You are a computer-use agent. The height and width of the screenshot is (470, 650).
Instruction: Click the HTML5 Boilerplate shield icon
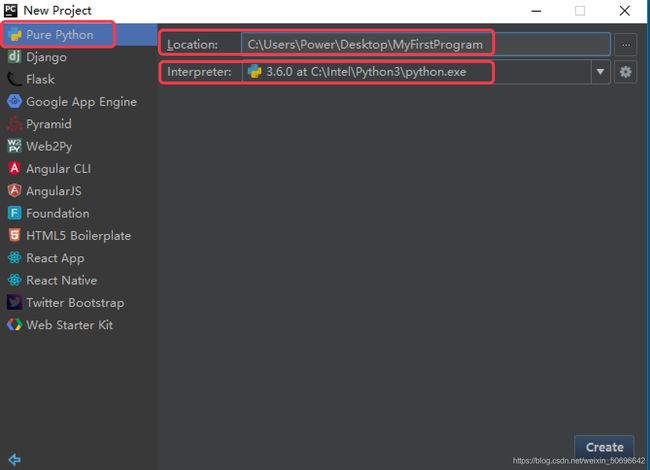[15, 235]
